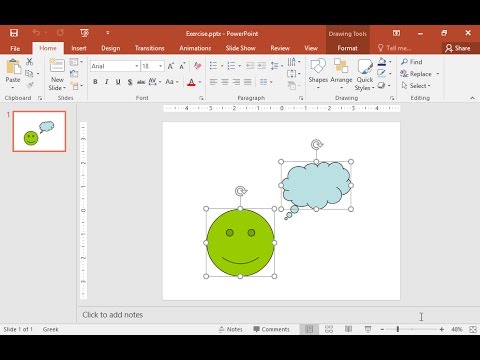Image resolution: width=480 pixels, height=360 pixels.
Task: Open Text Direction menu
Action: [294, 62]
